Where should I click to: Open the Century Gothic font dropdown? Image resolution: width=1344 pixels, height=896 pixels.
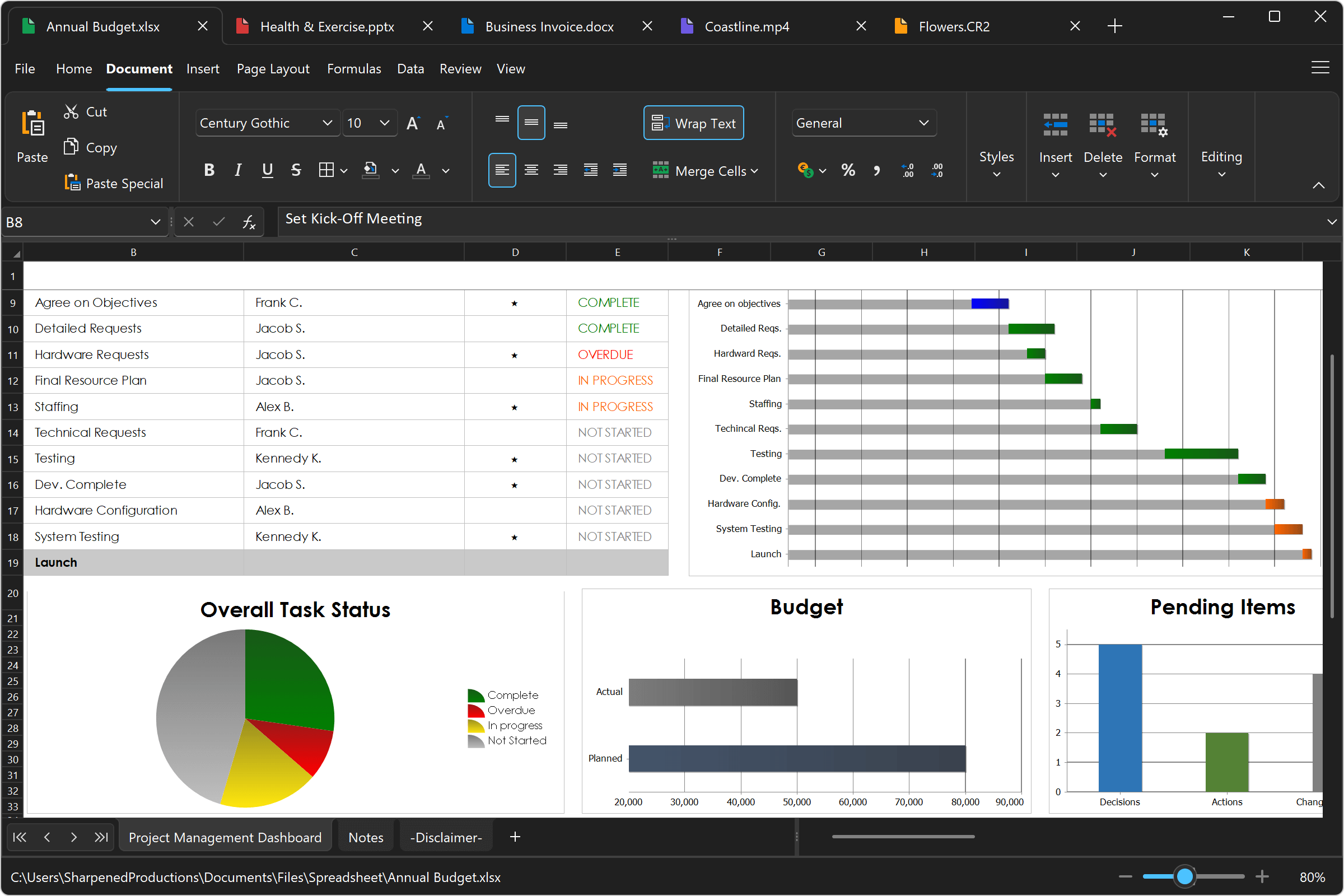tap(326, 122)
